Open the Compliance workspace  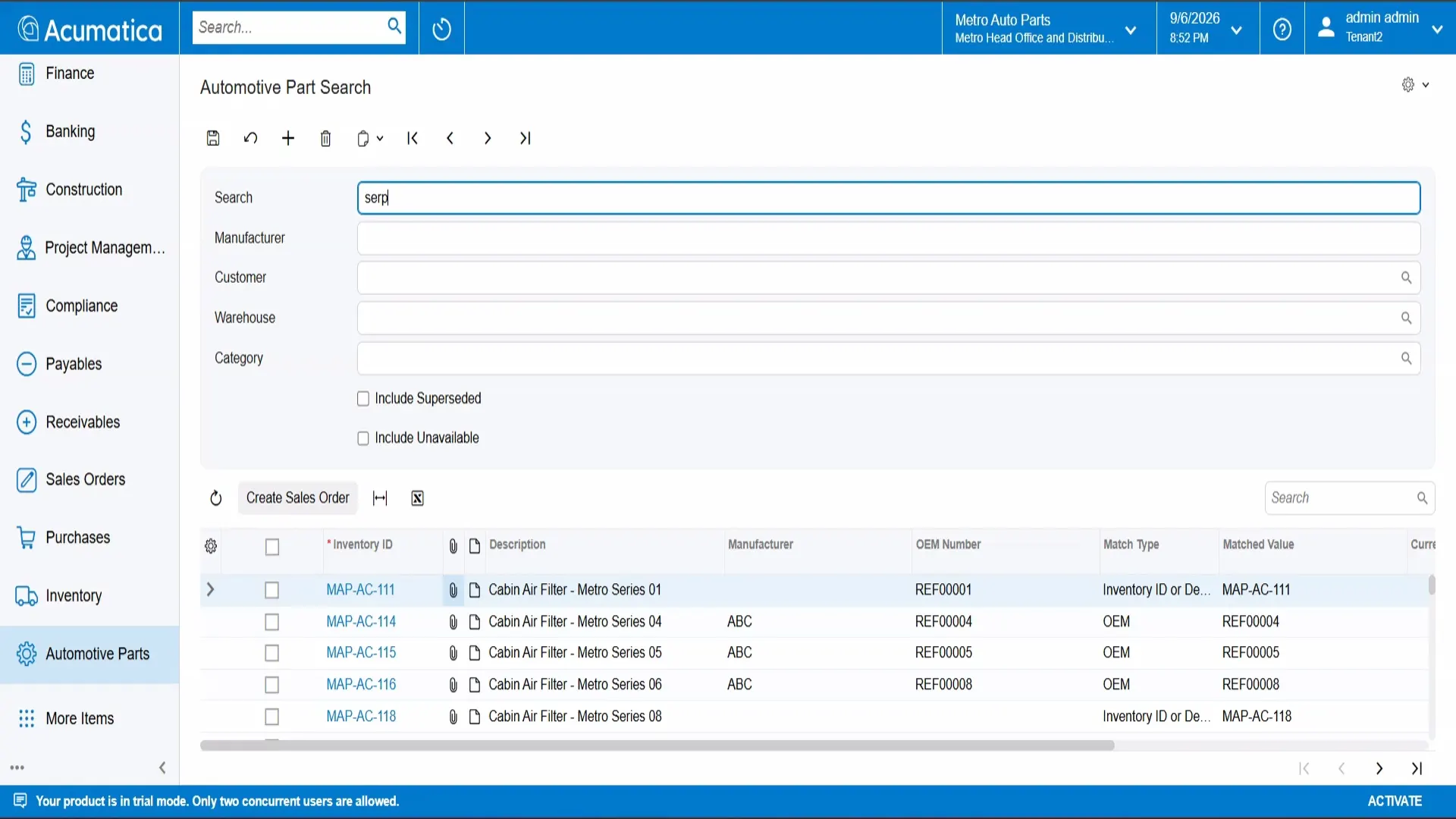tap(89, 306)
